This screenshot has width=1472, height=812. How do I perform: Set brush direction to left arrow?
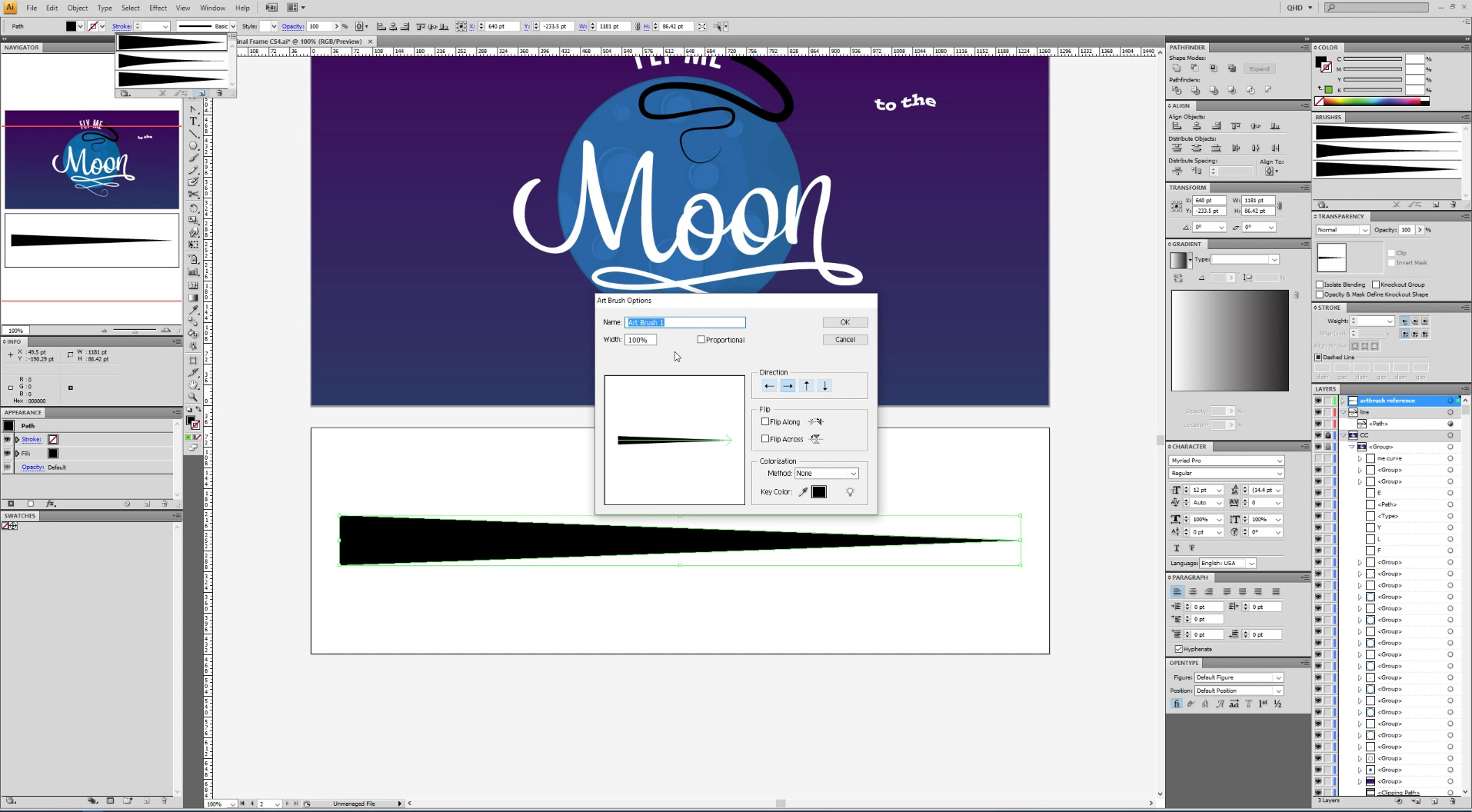tap(769, 386)
